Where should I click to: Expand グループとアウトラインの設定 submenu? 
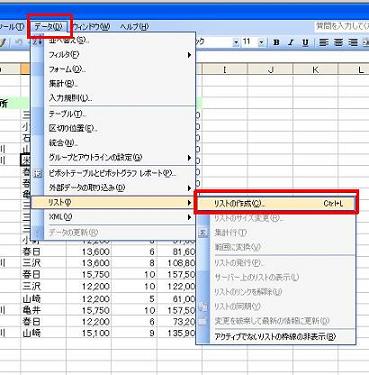click(x=189, y=157)
